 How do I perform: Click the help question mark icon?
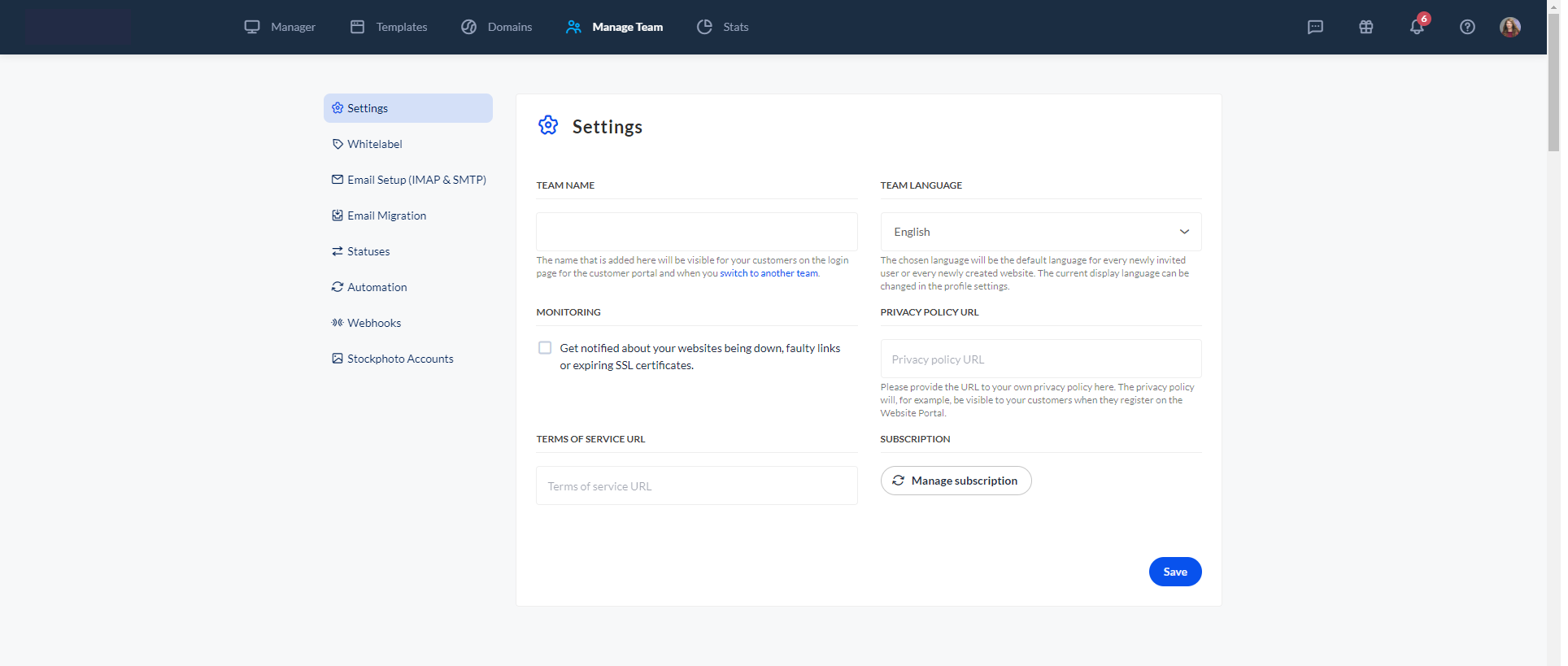1467,27
